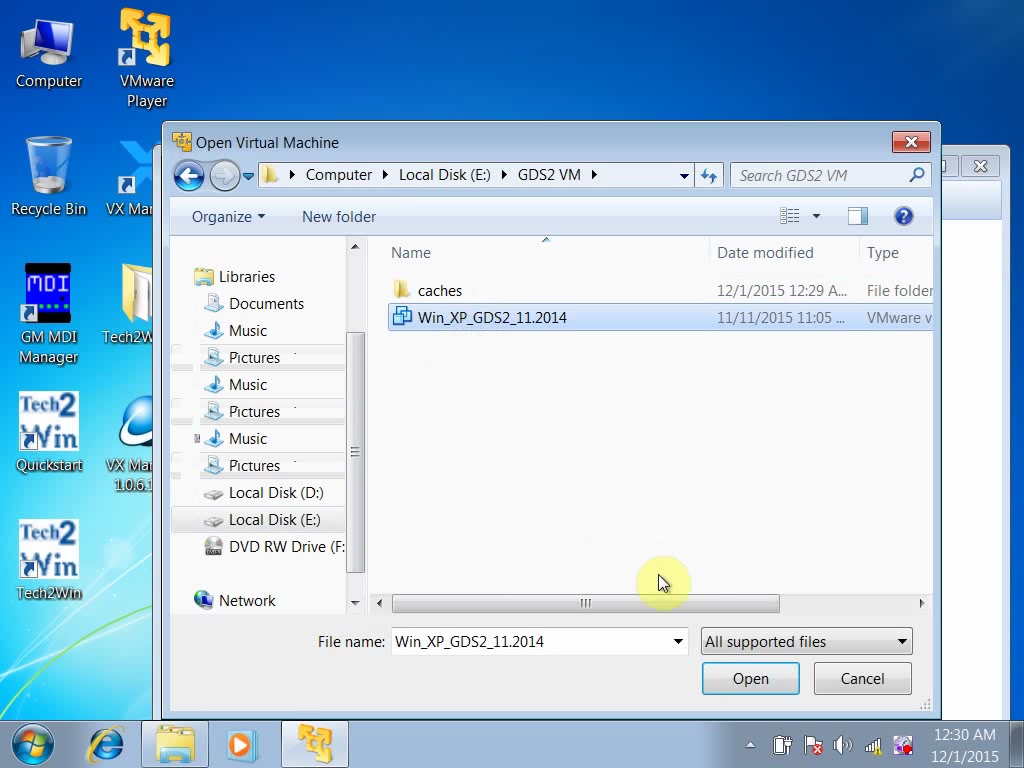Jump to Local Disk (E:) in the breadcrumb
Image resolution: width=1024 pixels, height=768 pixels.
[x=445, y=175]
